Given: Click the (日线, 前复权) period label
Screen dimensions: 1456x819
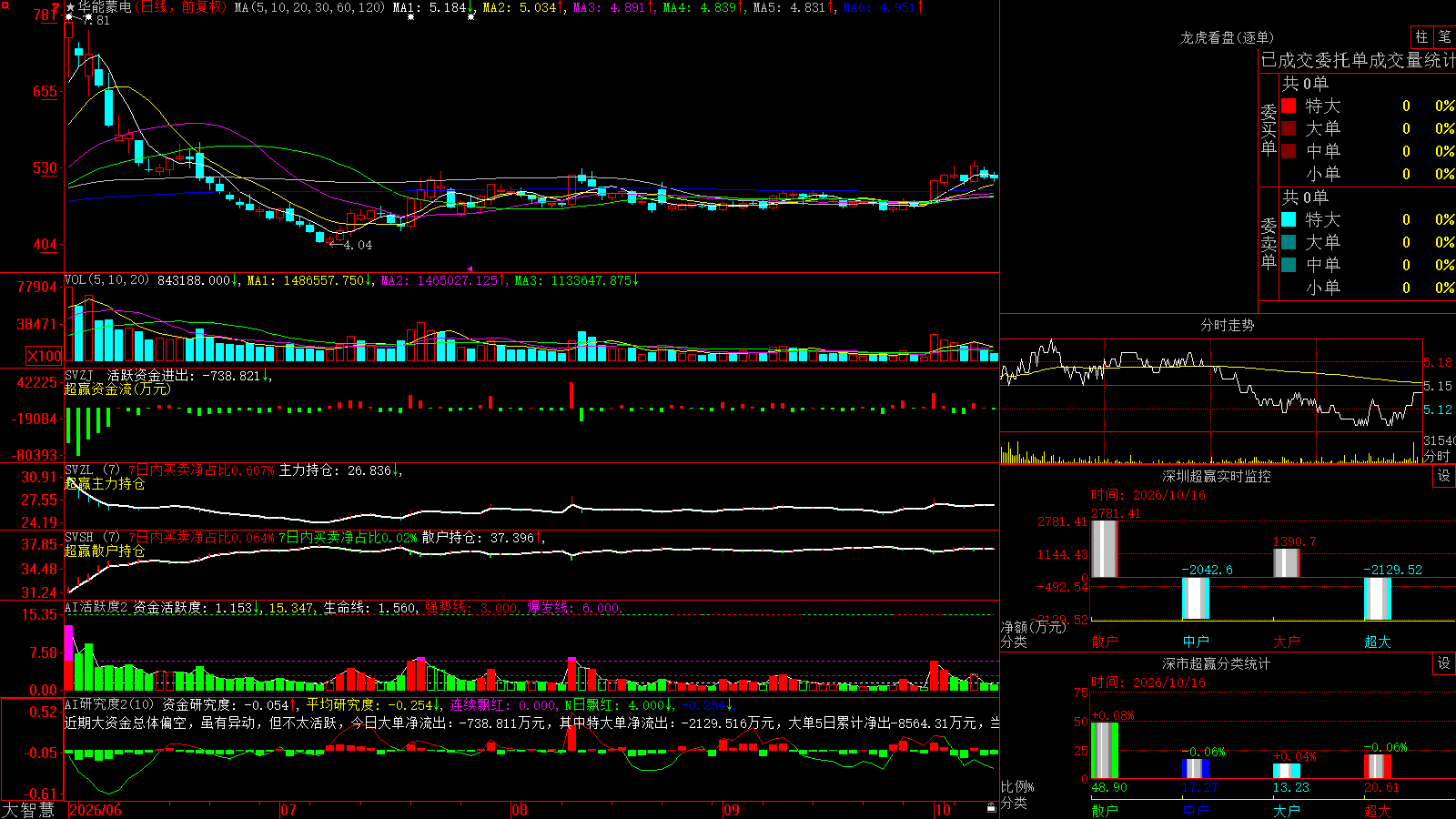Looking at the screenshot, I should coord(182,7).
